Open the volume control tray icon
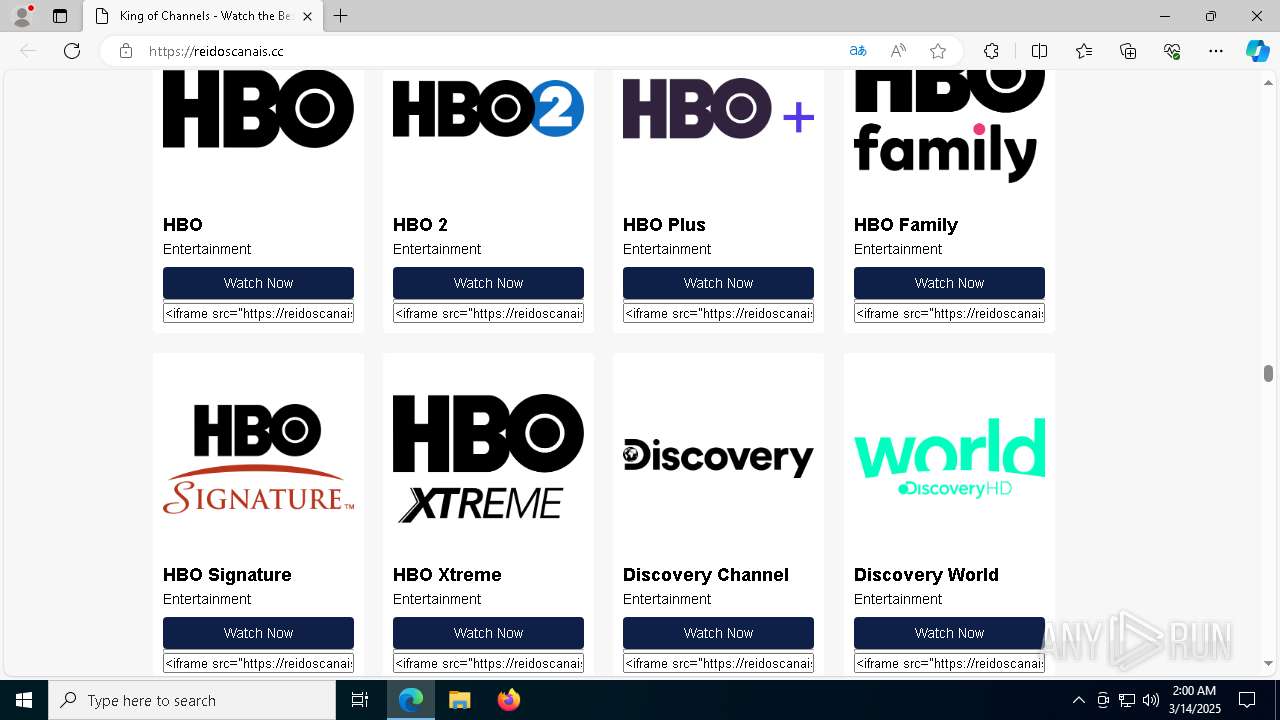The image size is (1280, 720). [x=1150, y=700]
